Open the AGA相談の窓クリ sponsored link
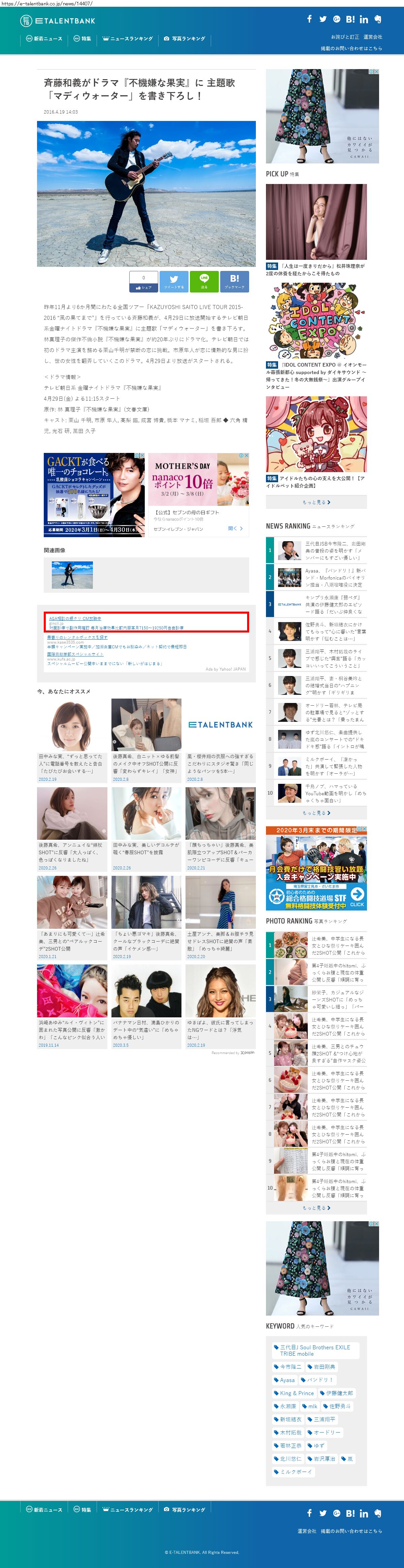The width and height of the screenshot is (404, 1568). [x=75, y=618]
